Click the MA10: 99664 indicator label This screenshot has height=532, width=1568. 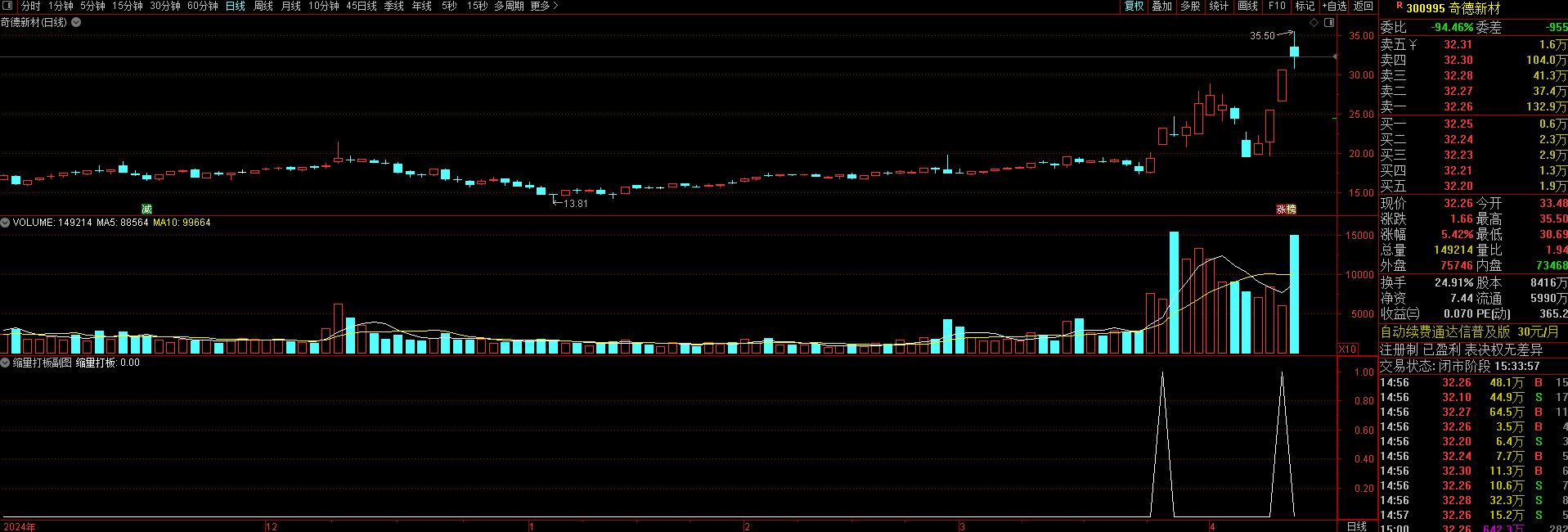click(182, 223)
